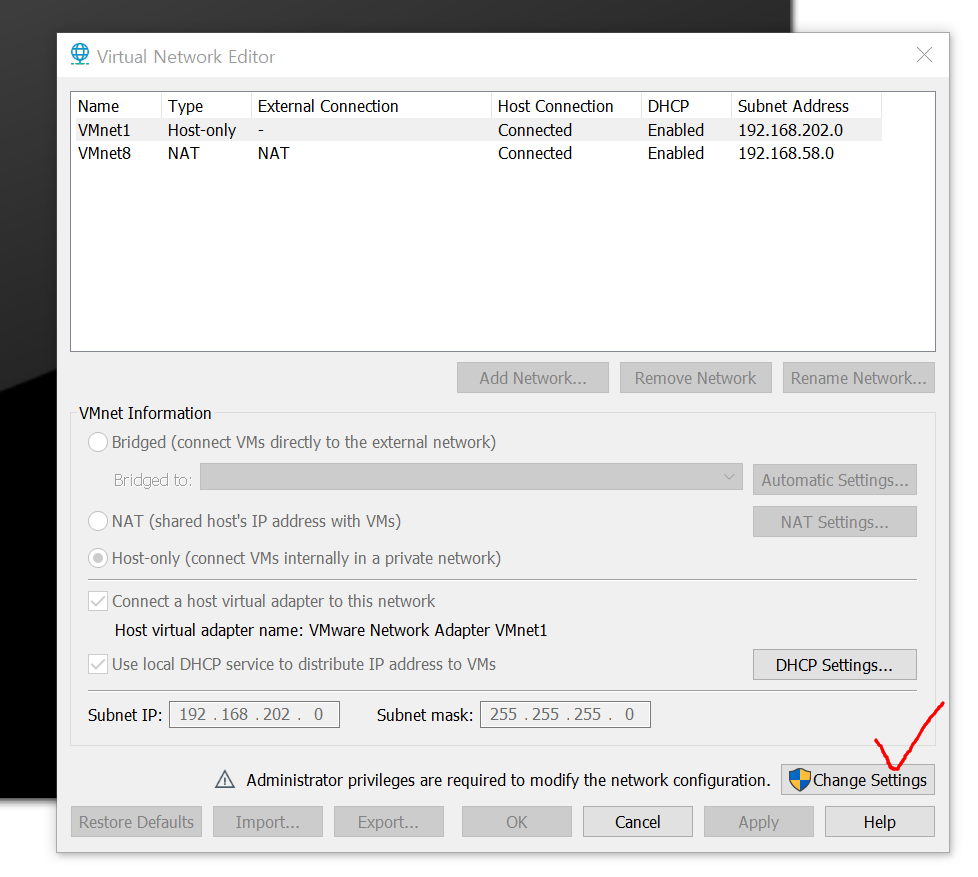Click the Subnet IP input field
Image resolution: width=978 pixels, height=877 pixels.
point(254,714)
